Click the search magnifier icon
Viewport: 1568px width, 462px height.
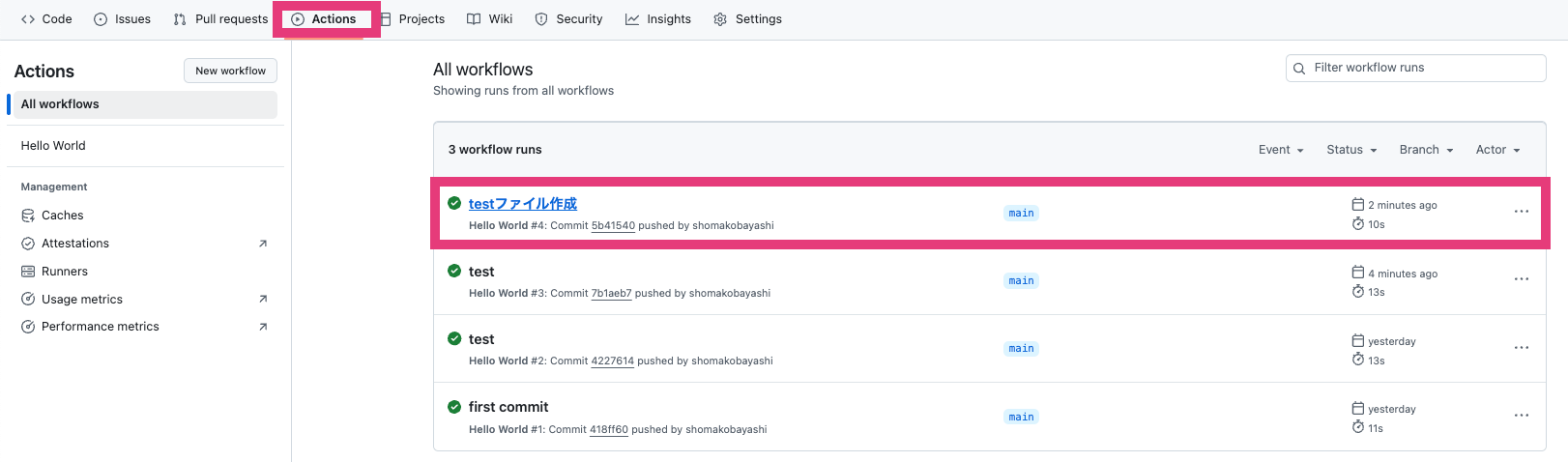[x=1299, y=68]
